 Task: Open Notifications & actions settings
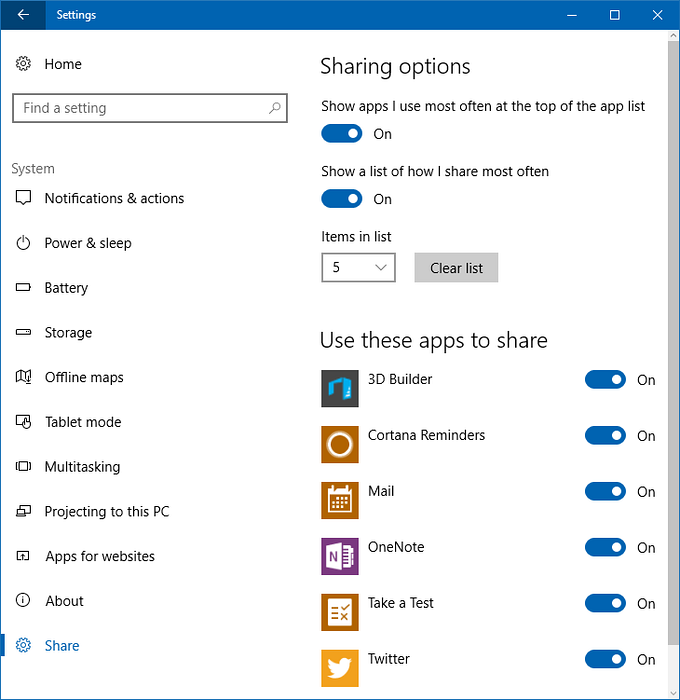pos(114,198)
